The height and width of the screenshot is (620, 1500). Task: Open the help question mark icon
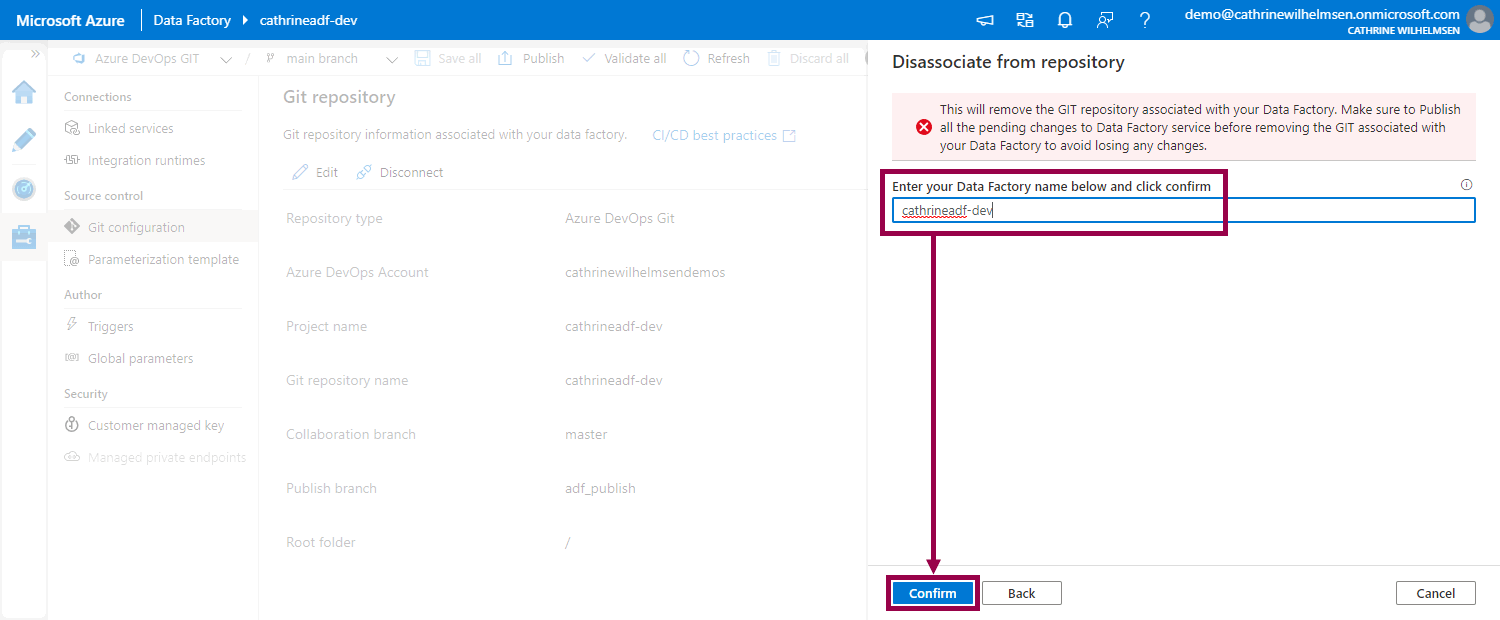[1145, 20]
